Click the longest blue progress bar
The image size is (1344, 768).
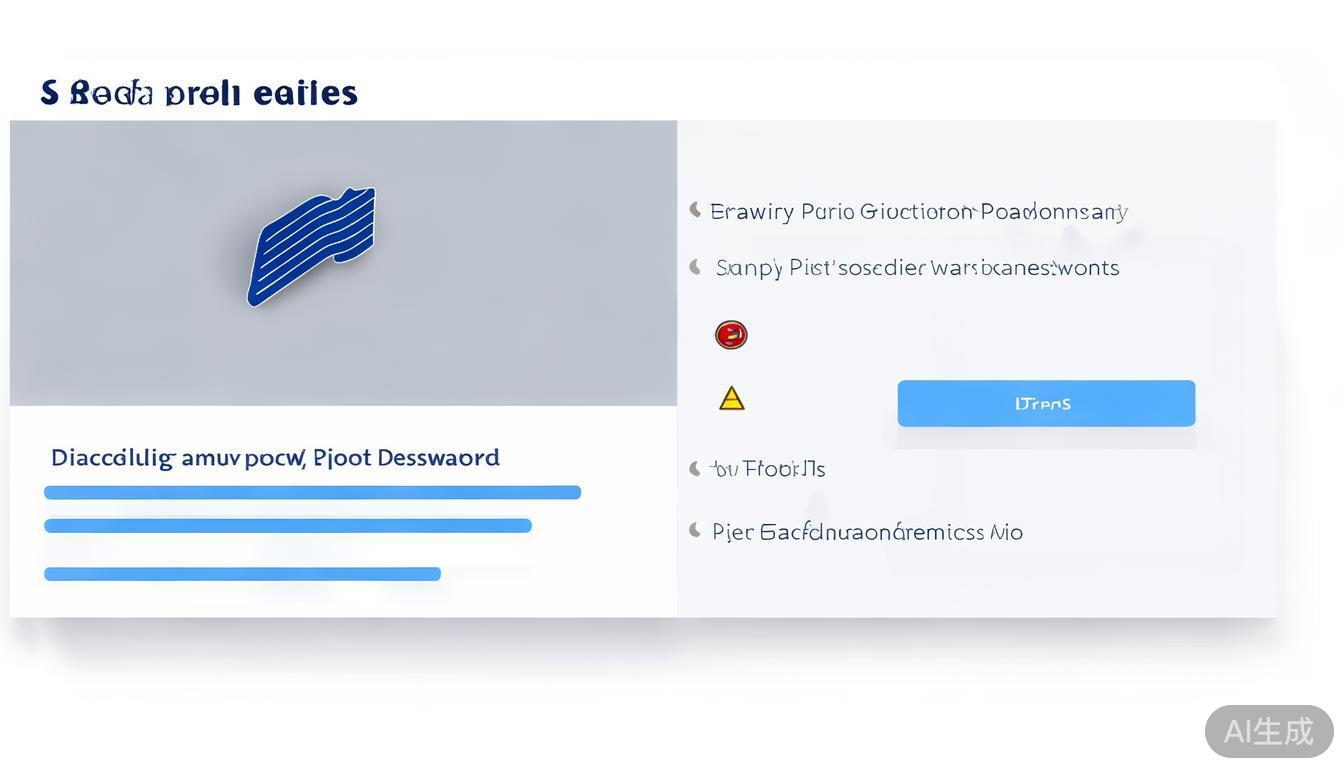pyautogui.click(x=312, y=492)
